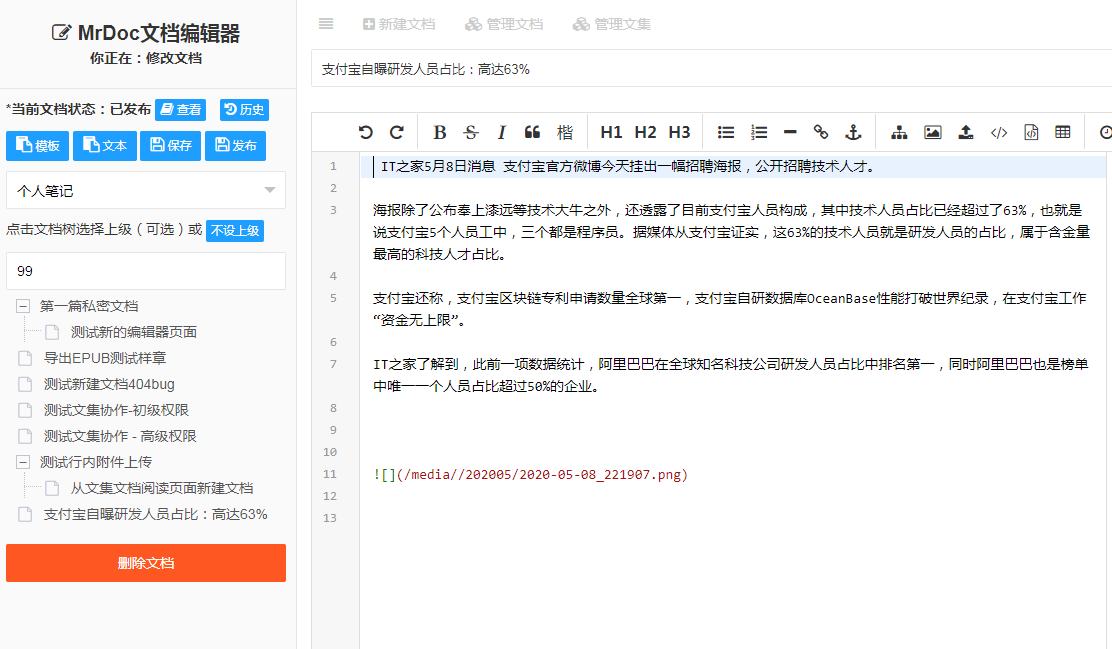1112x649 pixels.
Task: Select 测试新建文档404bug document
Action: [109, 384]
